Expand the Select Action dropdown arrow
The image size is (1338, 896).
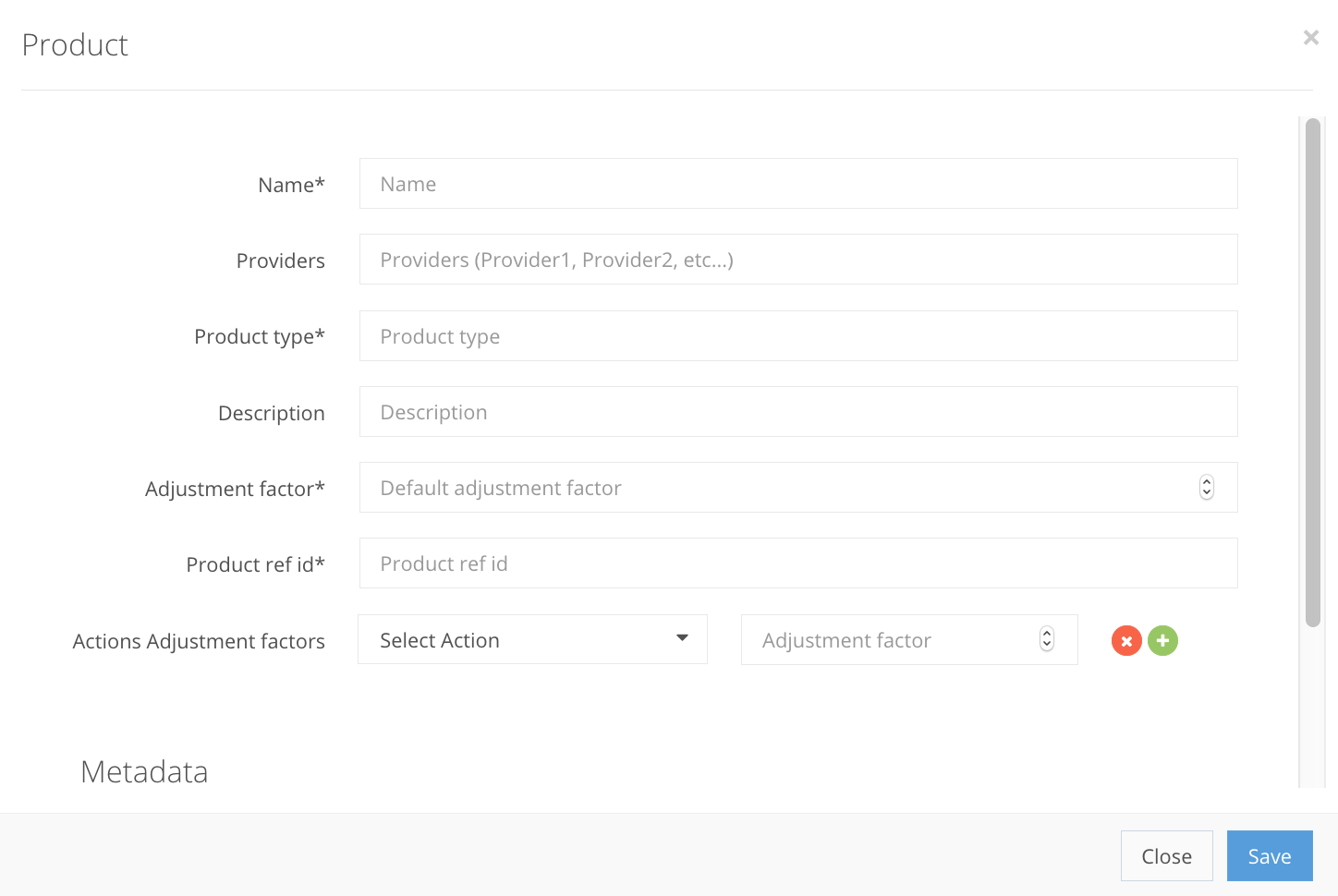[681, 637]
